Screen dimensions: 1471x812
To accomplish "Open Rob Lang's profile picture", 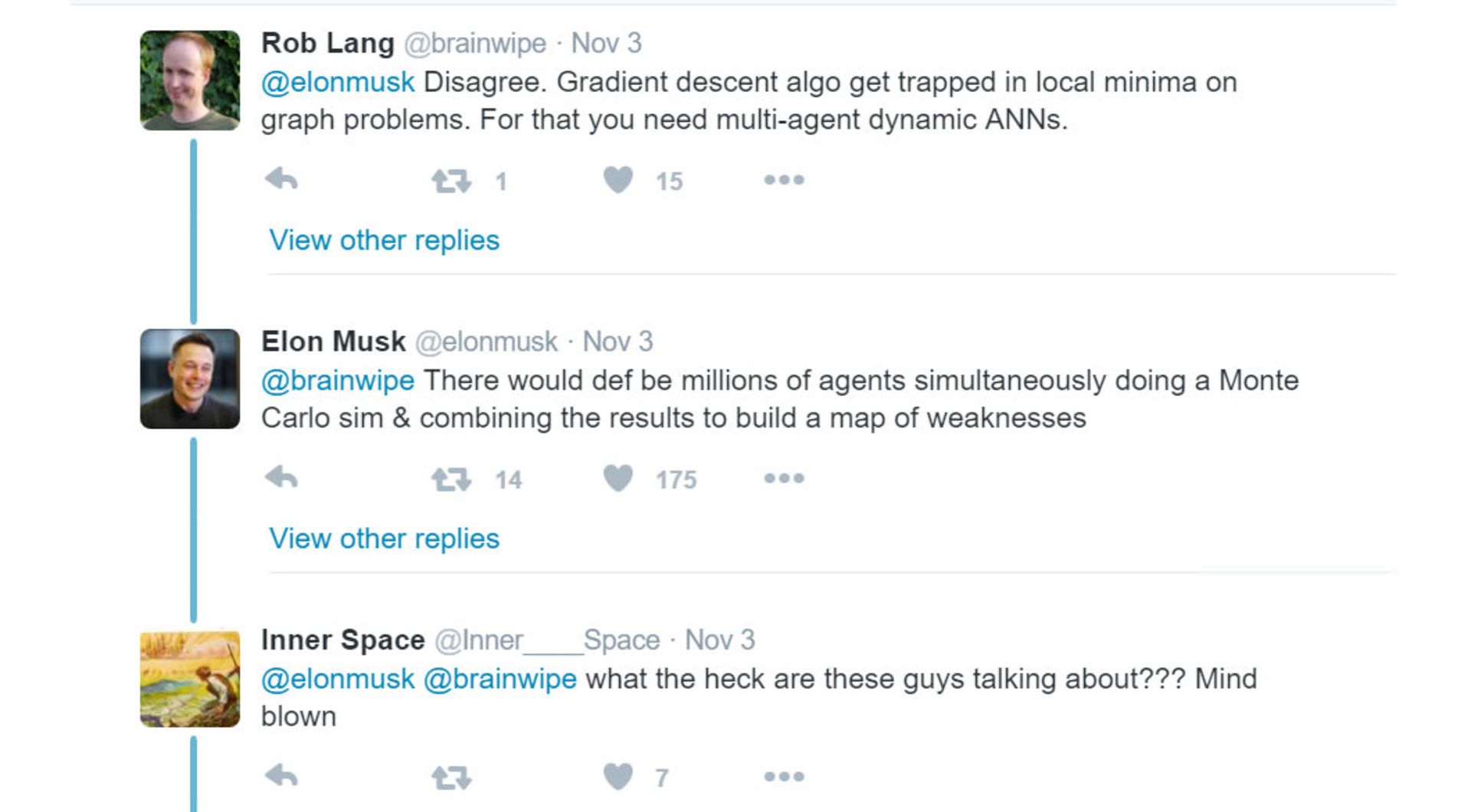I will (190, 80).
